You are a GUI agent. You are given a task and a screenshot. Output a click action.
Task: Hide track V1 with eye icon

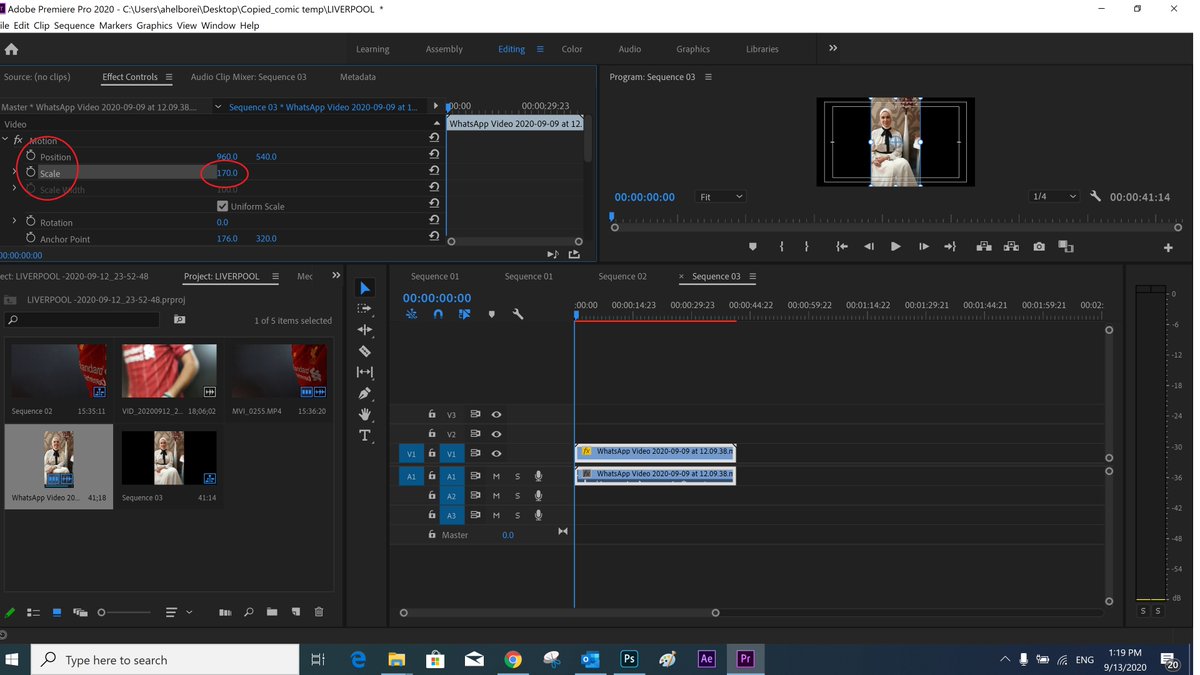tap(496, 454)
